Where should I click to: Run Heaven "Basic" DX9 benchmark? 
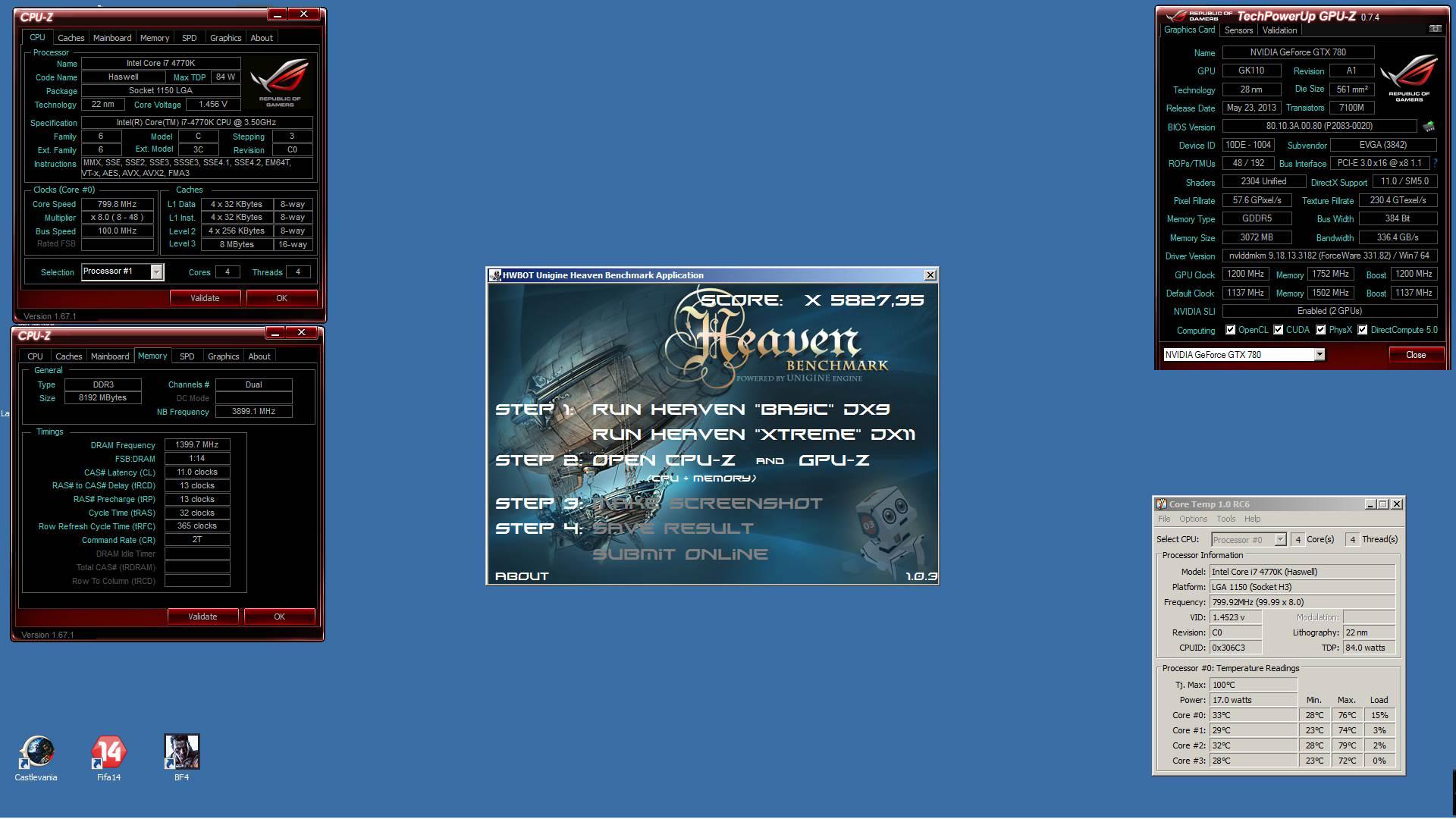[x=741, y=409]
